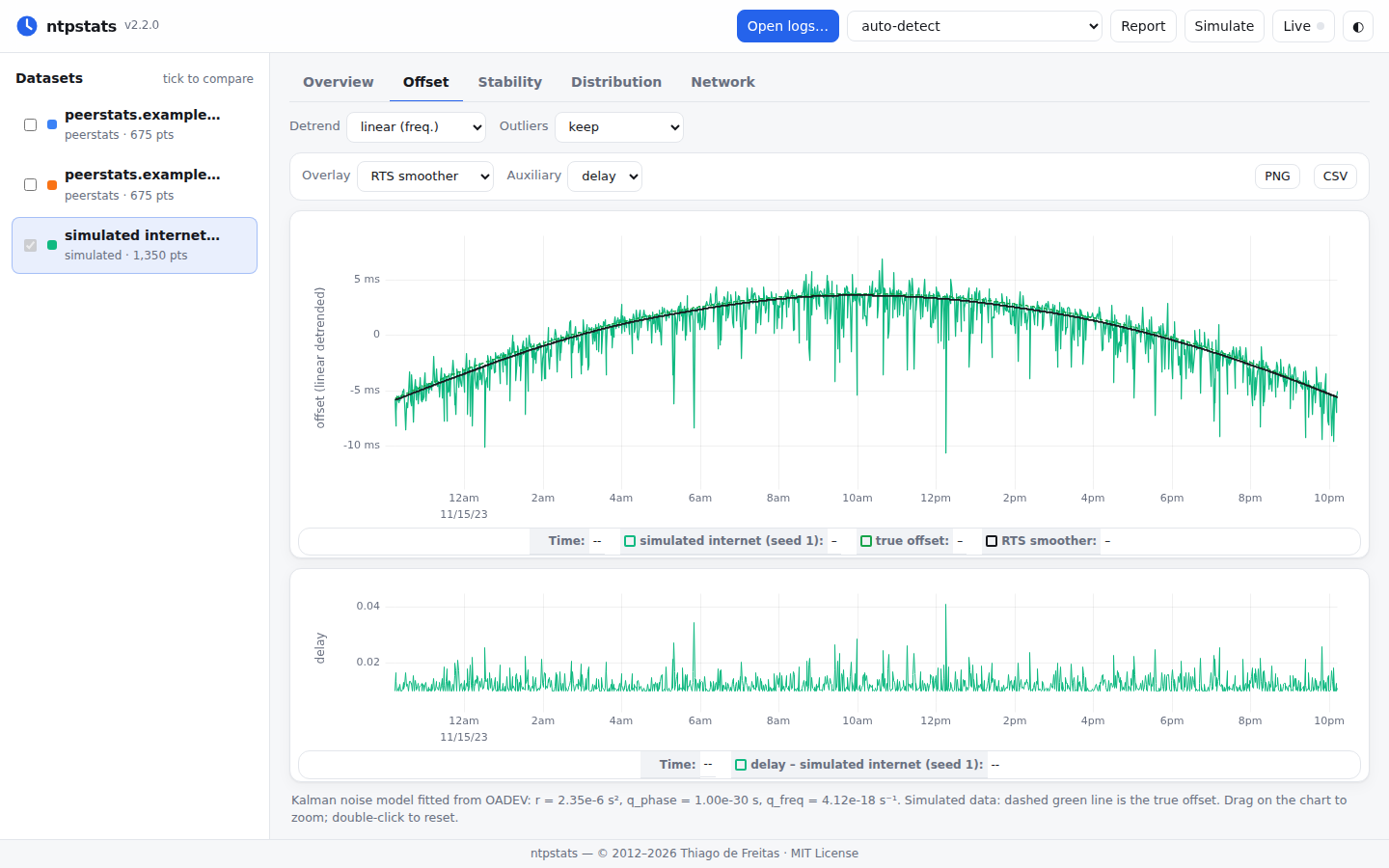The image size is (1389, 868).
Task: Open the auto-detect format dropdown
Action: click(x=974, y=26)
